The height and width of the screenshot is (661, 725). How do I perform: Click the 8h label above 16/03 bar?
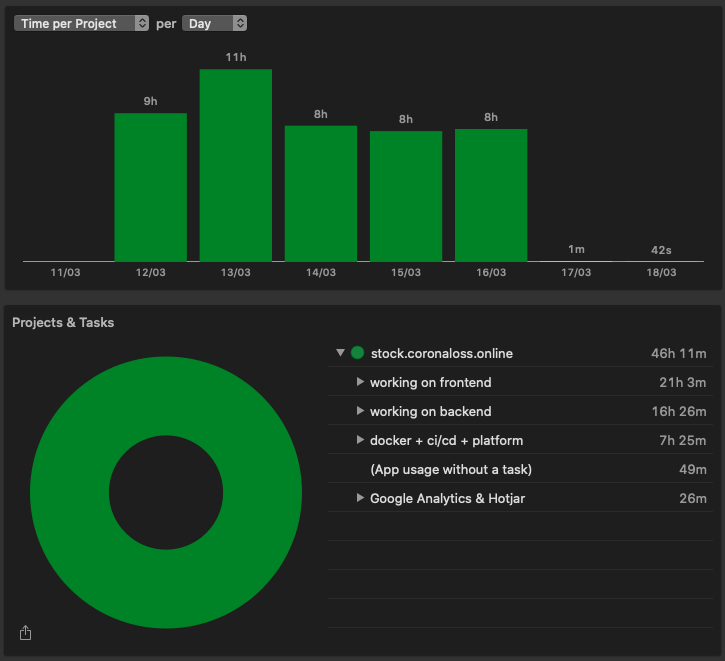click(x=491, y=117)
